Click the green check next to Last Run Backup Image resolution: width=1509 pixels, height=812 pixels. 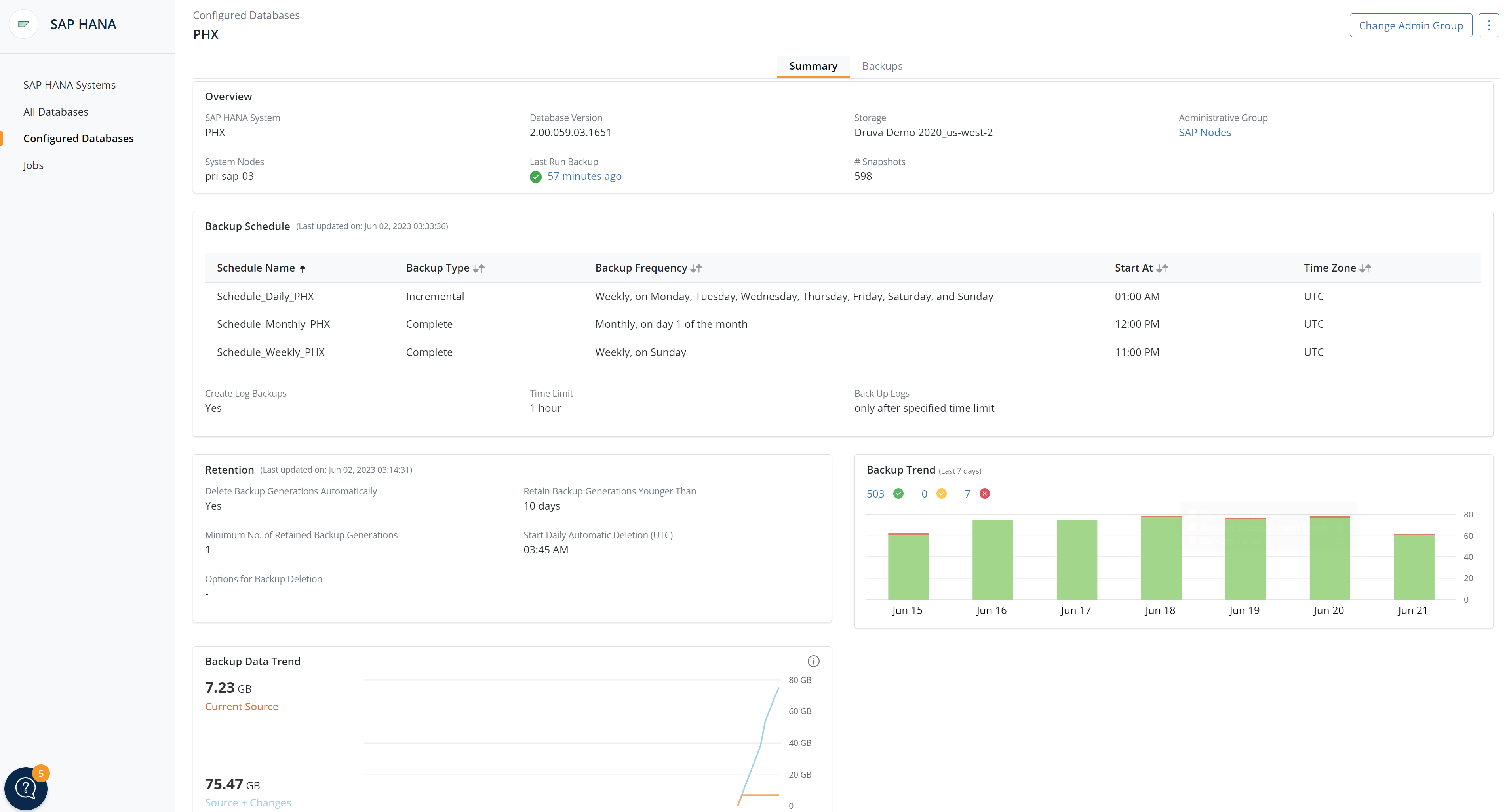click(535, 176)
